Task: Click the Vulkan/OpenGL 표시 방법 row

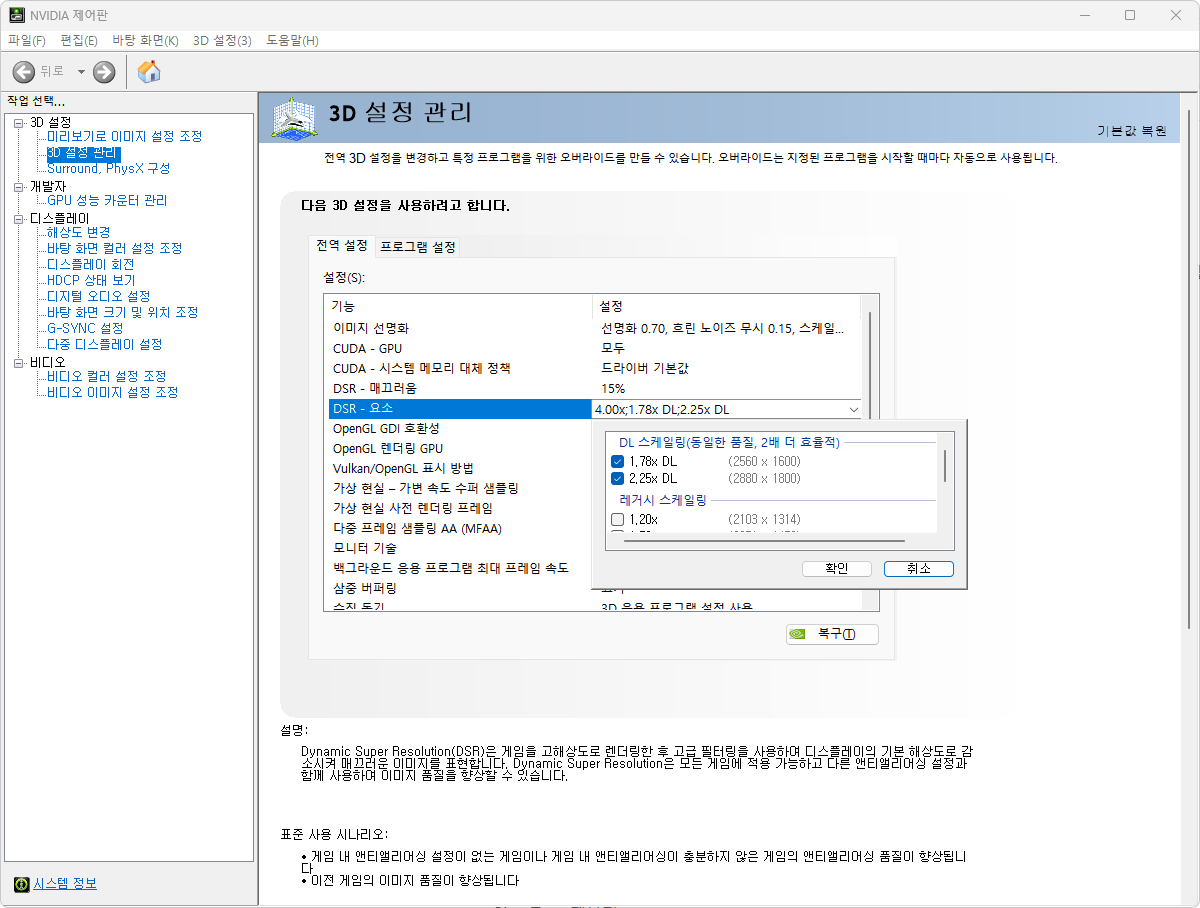Action: [460, 468]
